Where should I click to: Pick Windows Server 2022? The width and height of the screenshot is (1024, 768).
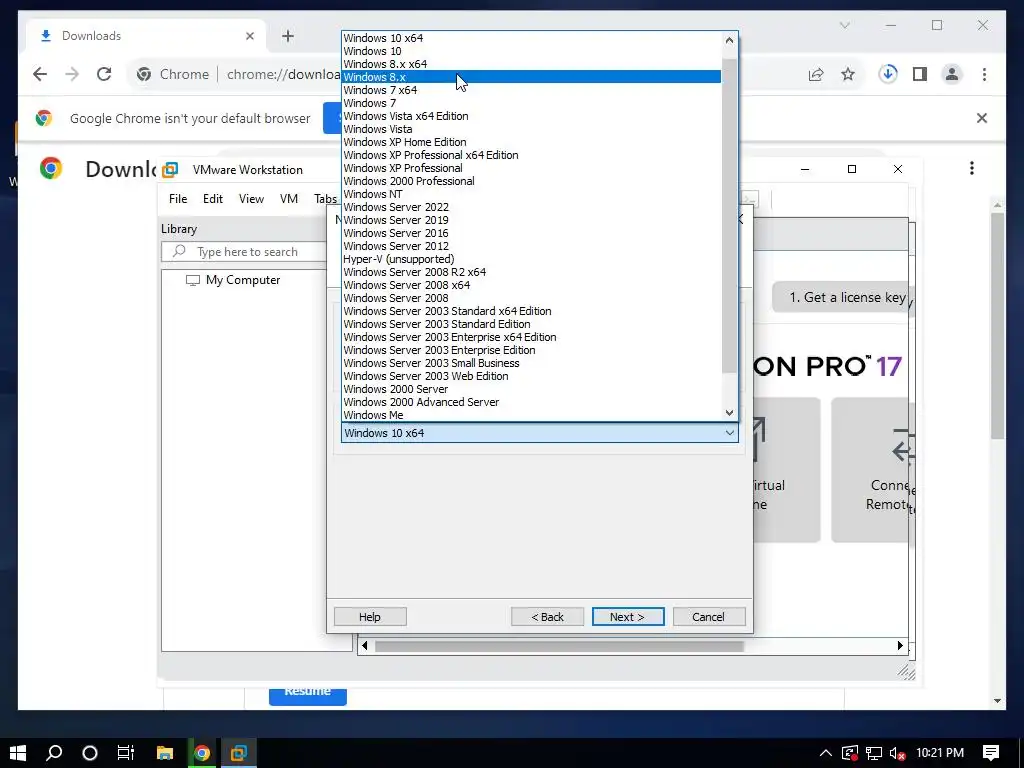point(531,207)
